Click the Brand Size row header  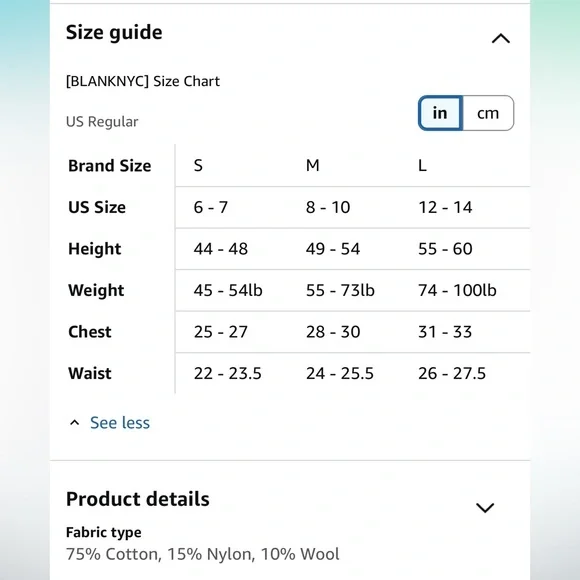click(109, 165)
